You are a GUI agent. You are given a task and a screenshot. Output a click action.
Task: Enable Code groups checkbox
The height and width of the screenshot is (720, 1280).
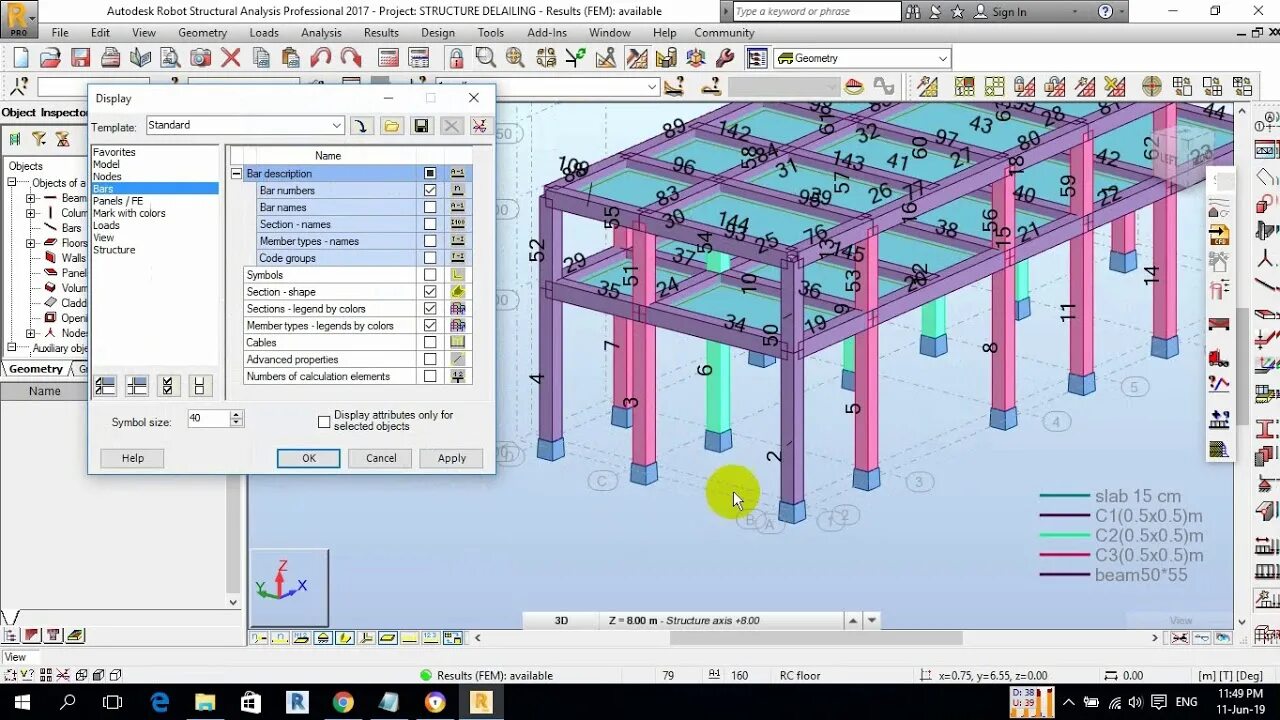[x=430, y=258]
